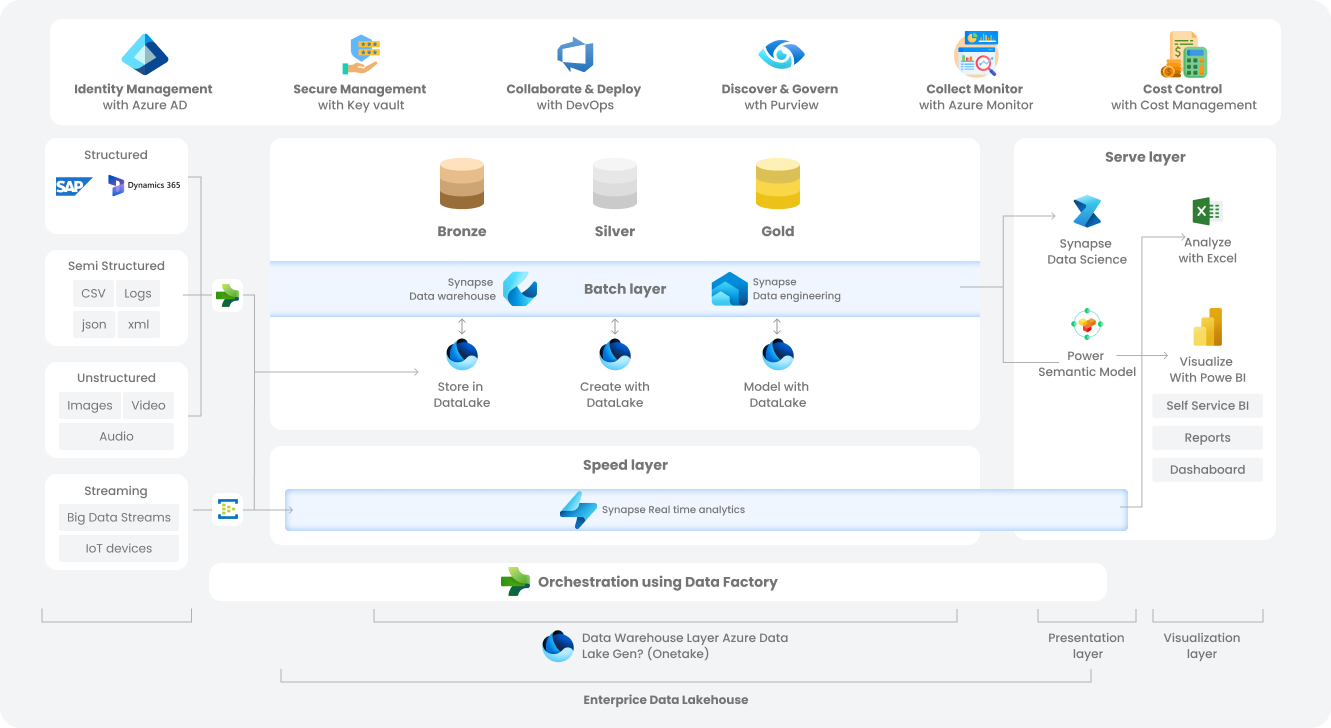
Task: Click the DevOps Collaborate & Deploy icon
Action: point(575,55)
